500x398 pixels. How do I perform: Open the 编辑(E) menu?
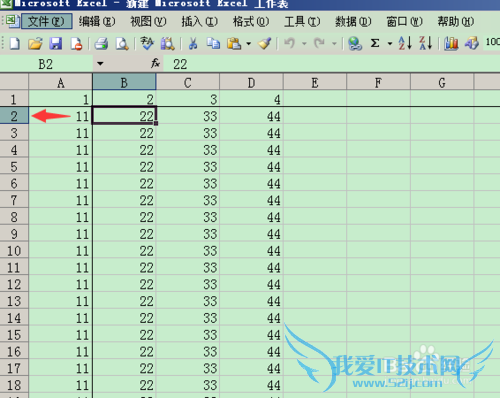[97, 22]
